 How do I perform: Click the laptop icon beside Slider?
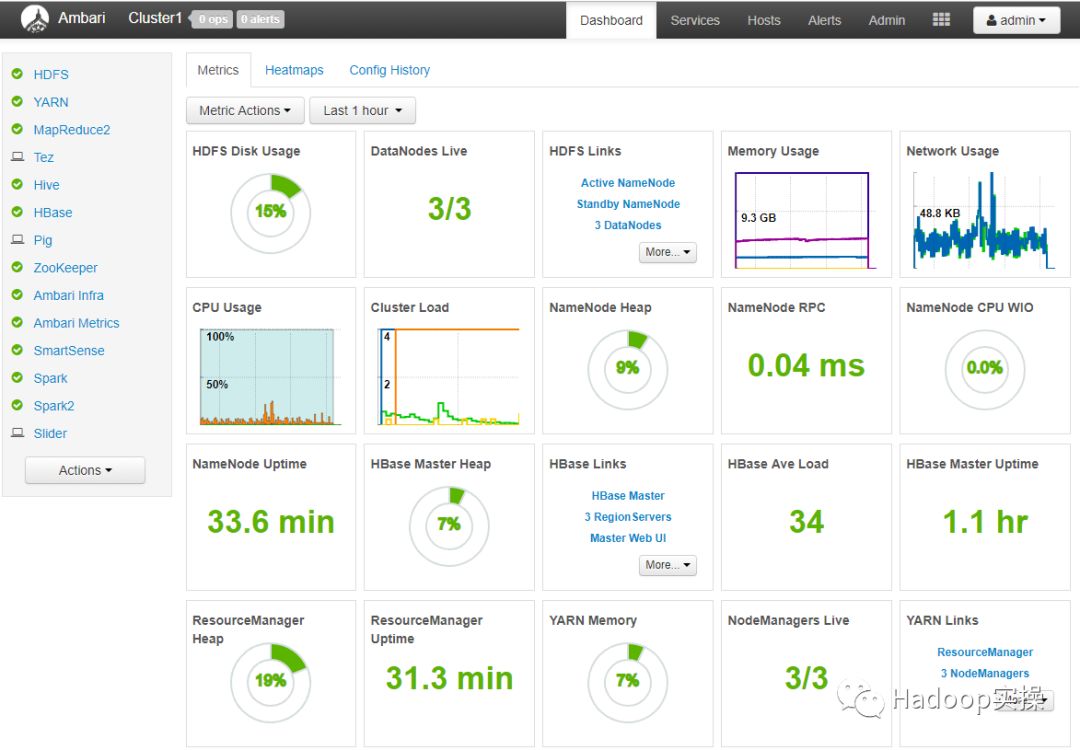[x=17, y=433]
